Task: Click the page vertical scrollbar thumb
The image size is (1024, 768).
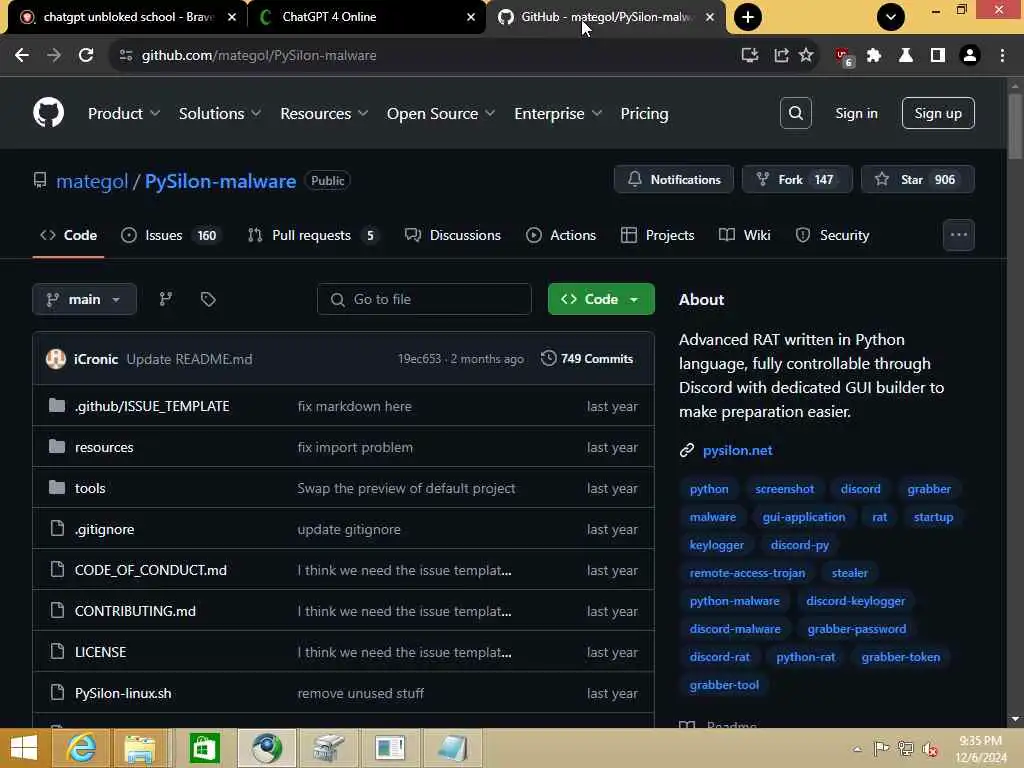Action: click(x=1014, y=126)
